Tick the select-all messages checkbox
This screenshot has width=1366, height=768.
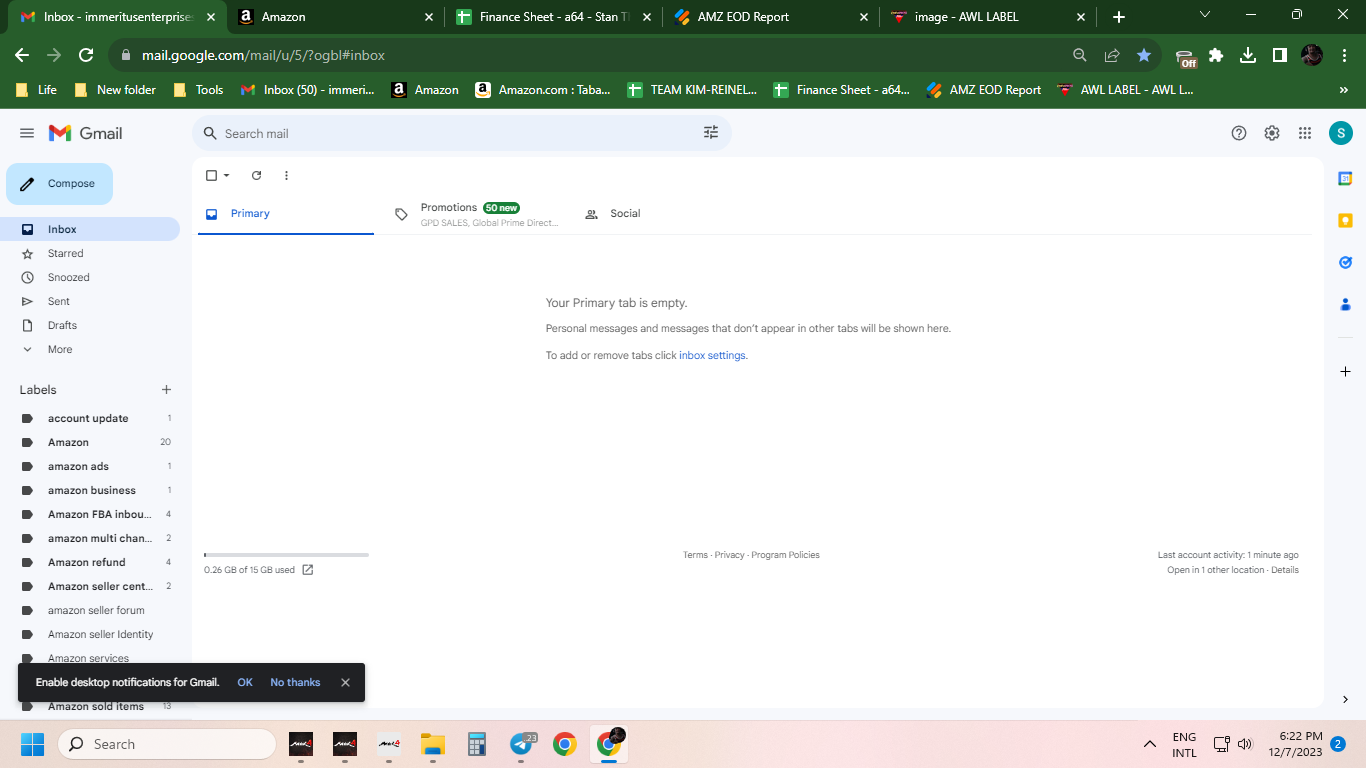tap(211, 175)
